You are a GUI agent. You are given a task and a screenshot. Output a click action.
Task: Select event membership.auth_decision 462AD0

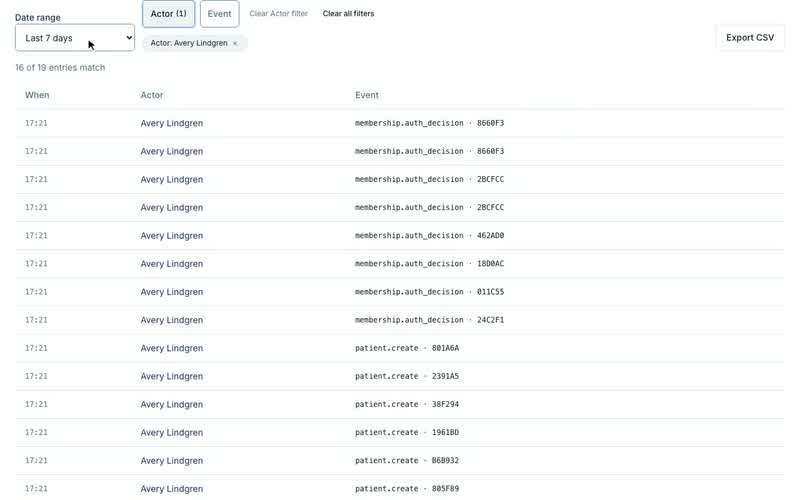(x=429, y=236)
